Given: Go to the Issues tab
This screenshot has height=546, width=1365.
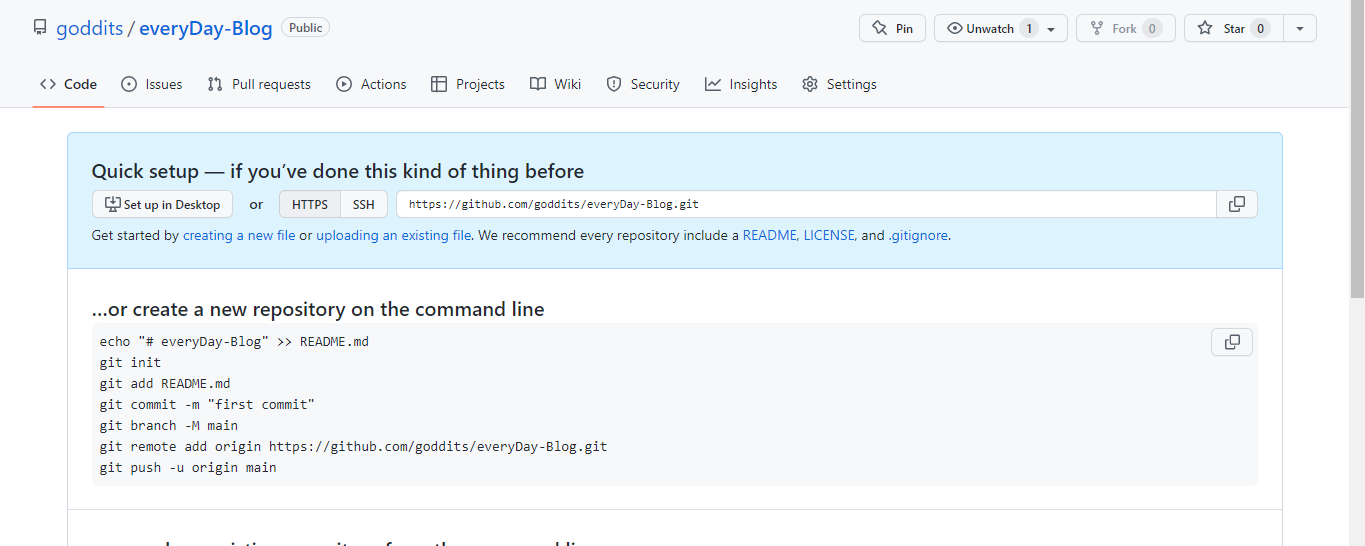Looking at the screenshot, I should coord(151,84).
